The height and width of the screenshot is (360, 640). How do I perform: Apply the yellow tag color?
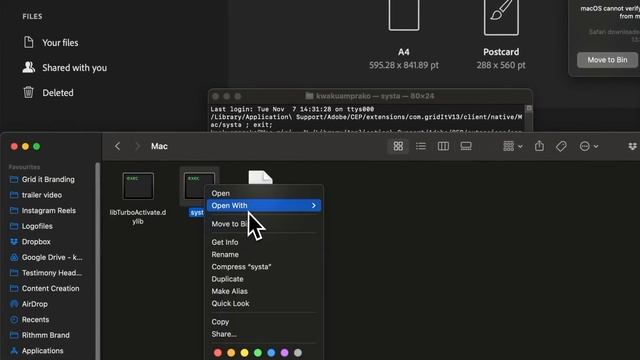tap(244, 353)
